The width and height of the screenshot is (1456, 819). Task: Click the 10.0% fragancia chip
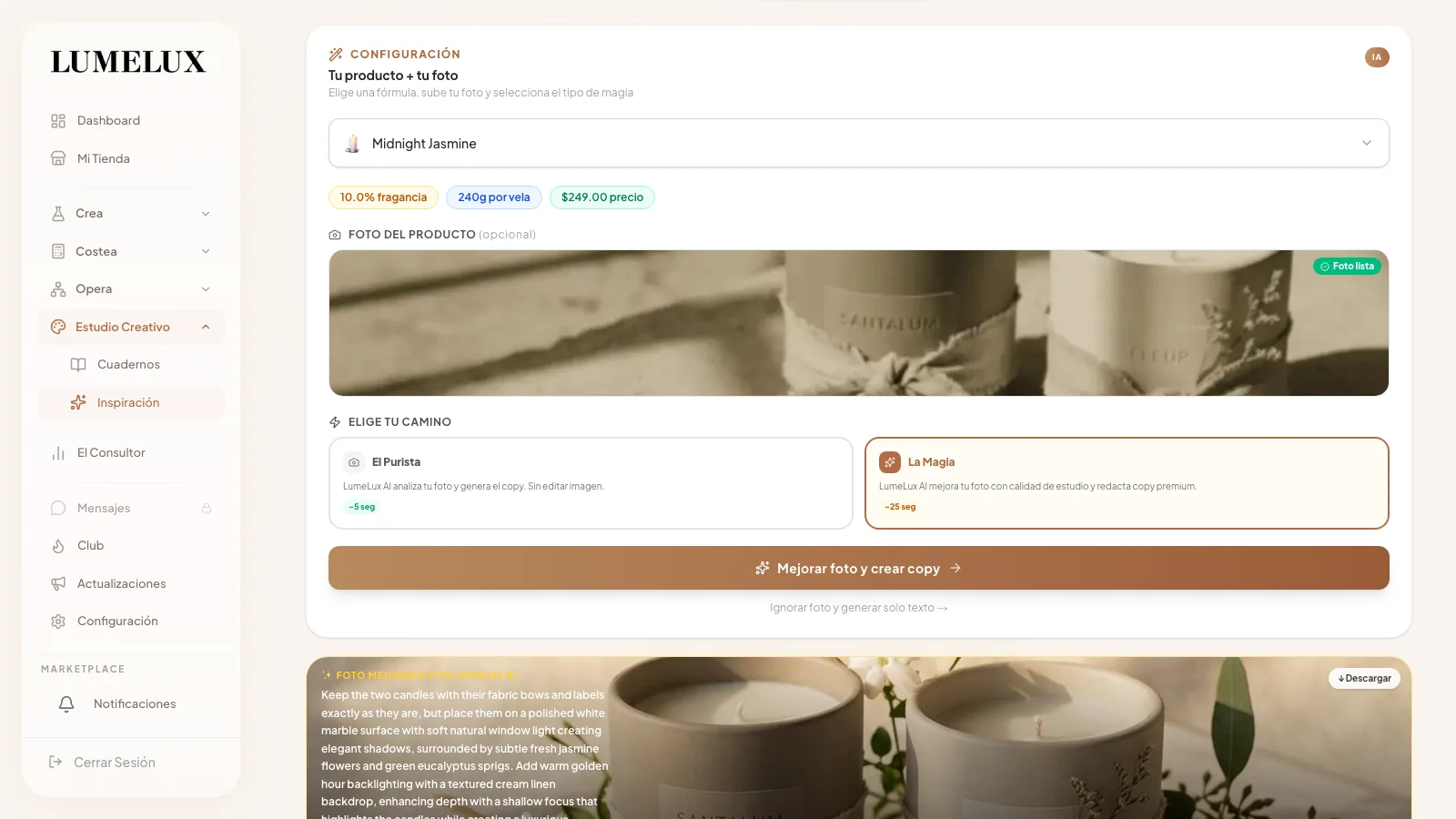point(383,197)
